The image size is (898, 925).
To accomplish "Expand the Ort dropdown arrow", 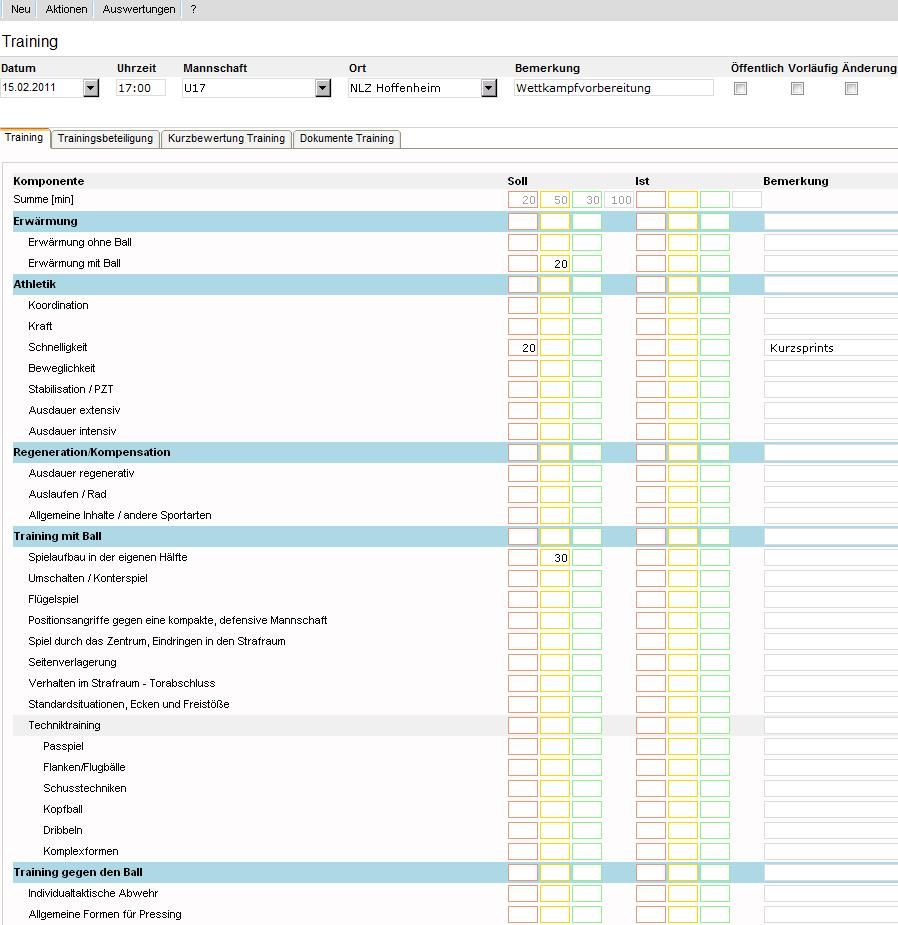I will point(489,88).
